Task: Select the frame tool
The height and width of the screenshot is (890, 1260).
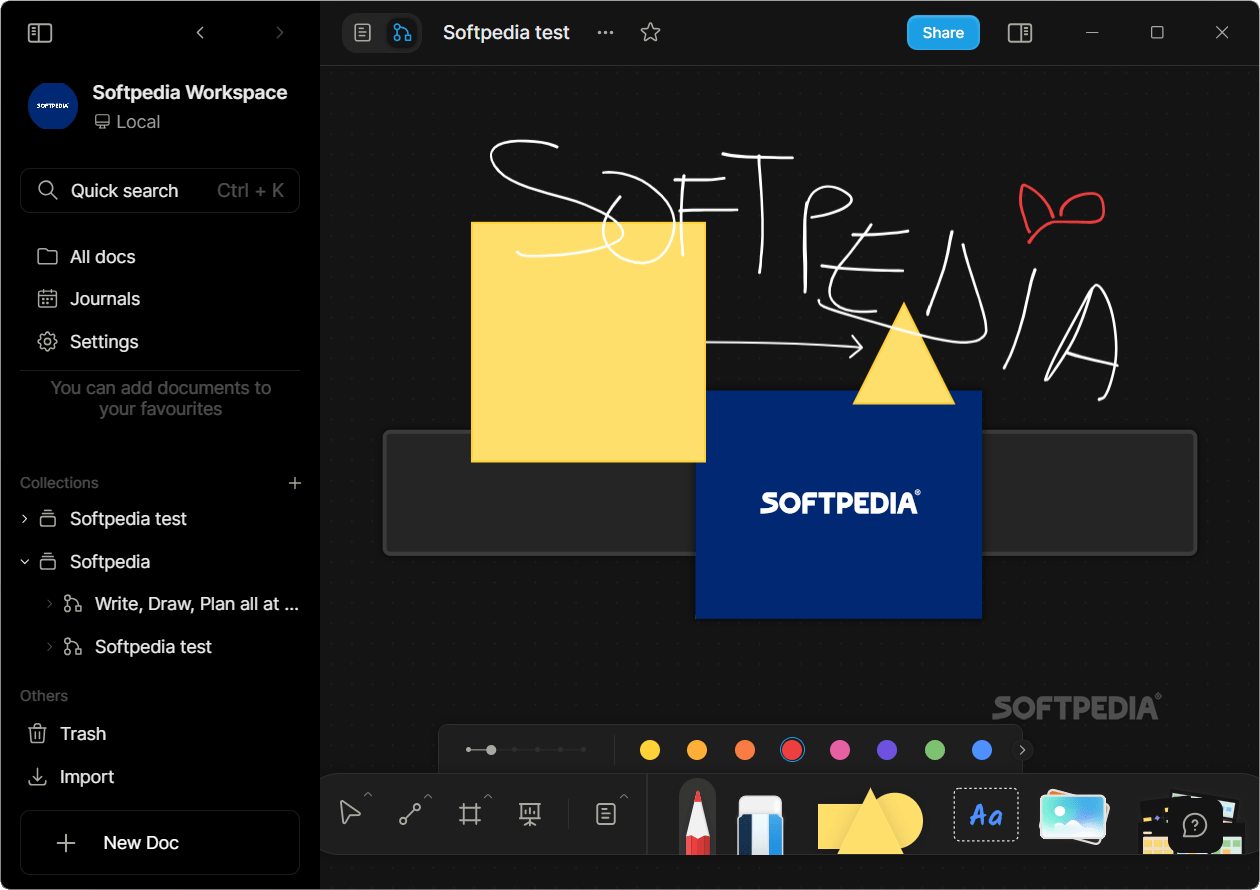Action: click(x=470, y=814)
